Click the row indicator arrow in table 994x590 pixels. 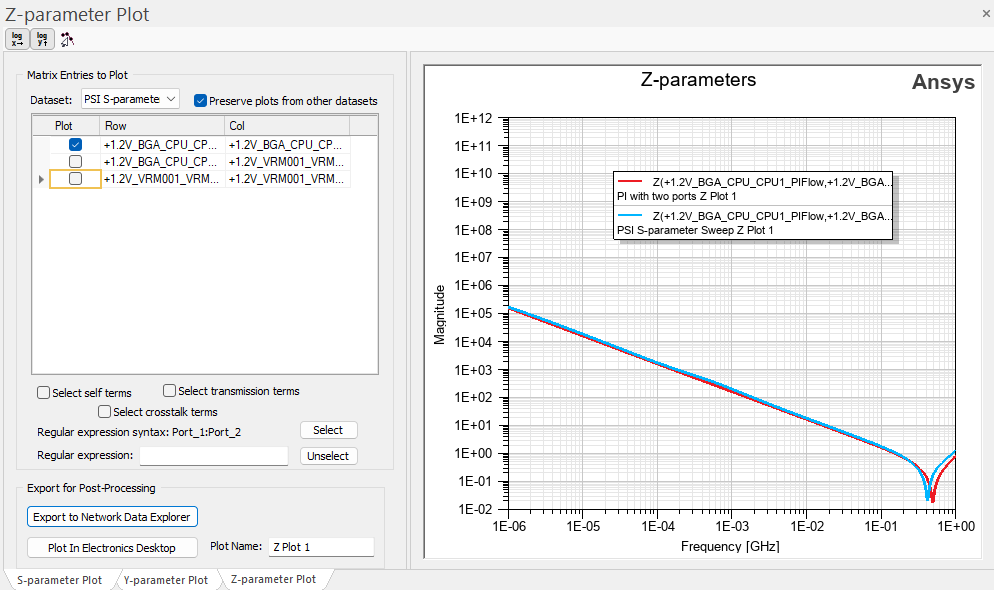(x=41, y=179)
